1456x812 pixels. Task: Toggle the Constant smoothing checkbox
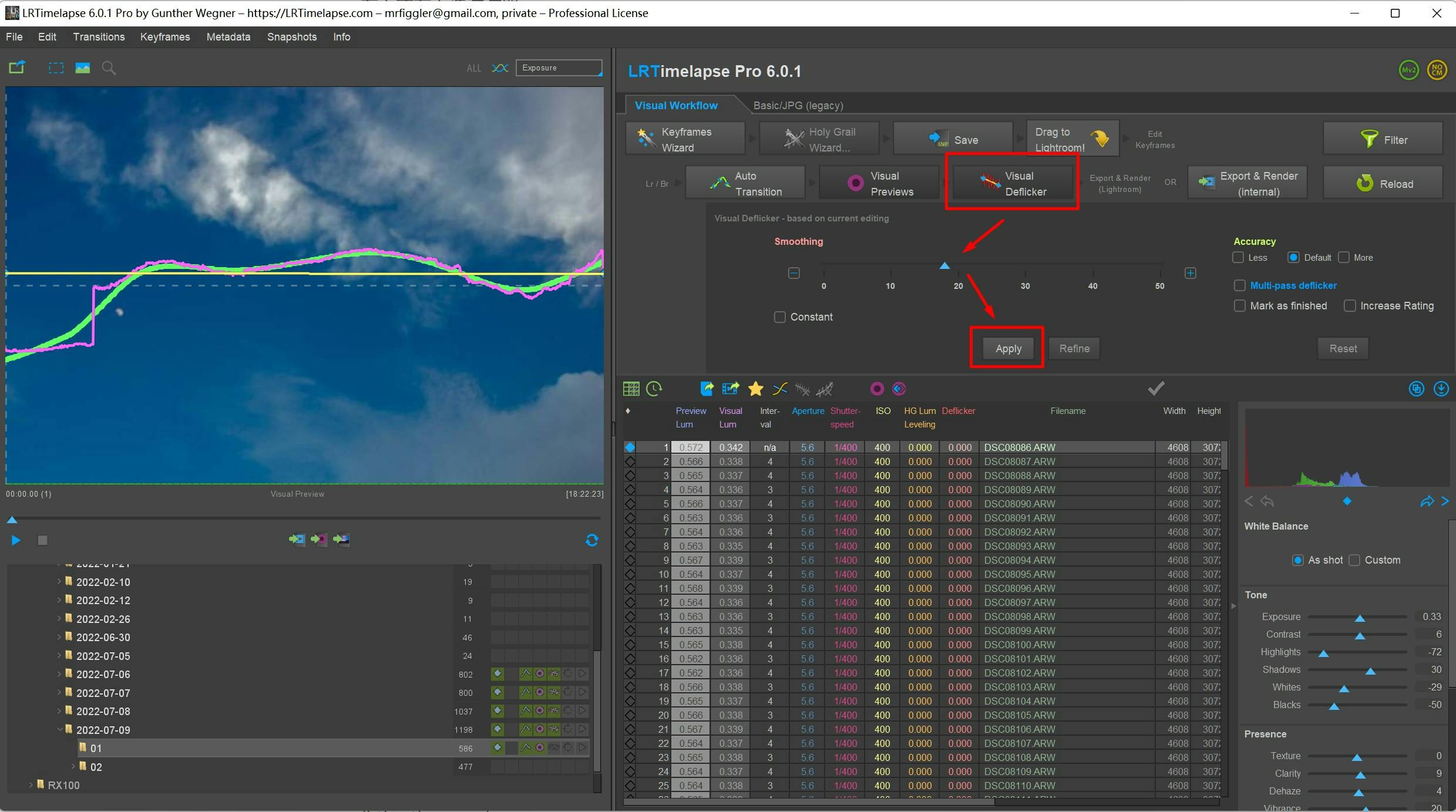pos(778,317)
